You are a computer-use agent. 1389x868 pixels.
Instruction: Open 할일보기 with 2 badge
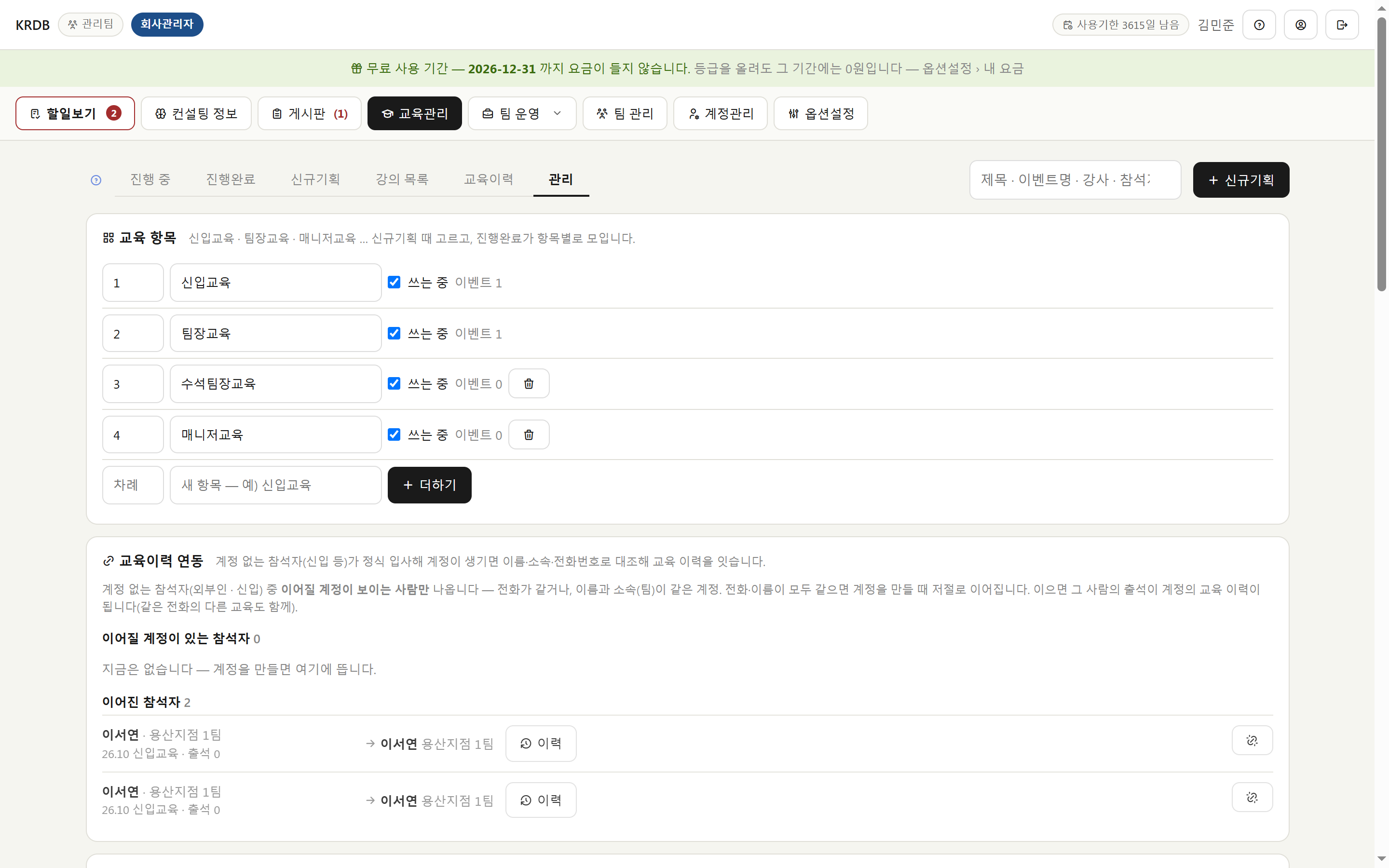(x=75, y=113)
